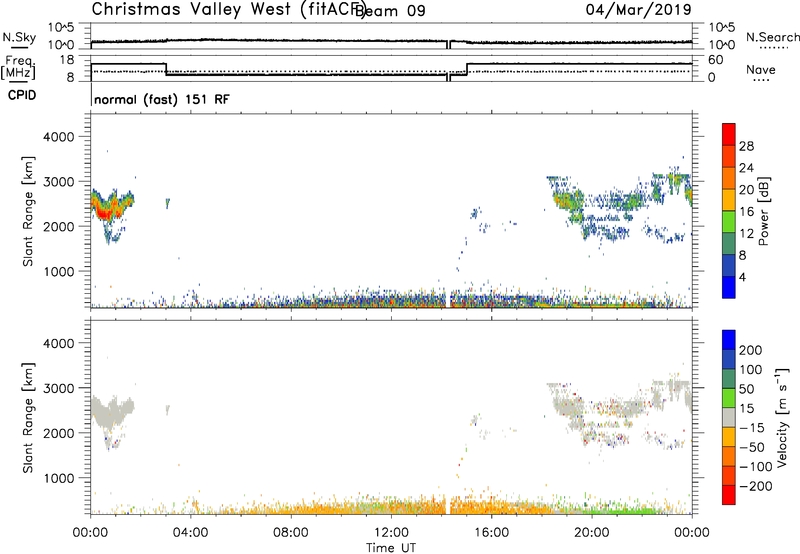Click the 28 label on Power colorbar

[x=746, y=146]
